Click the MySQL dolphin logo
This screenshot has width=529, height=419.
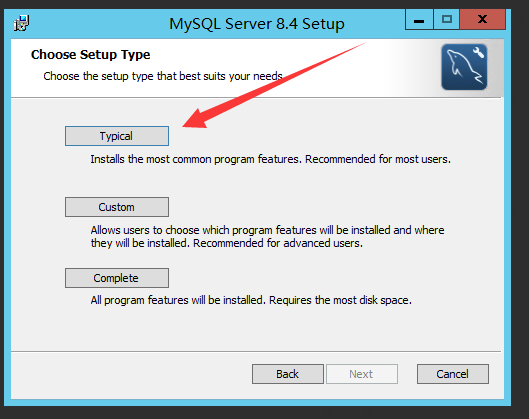click(x=464, y=67)
